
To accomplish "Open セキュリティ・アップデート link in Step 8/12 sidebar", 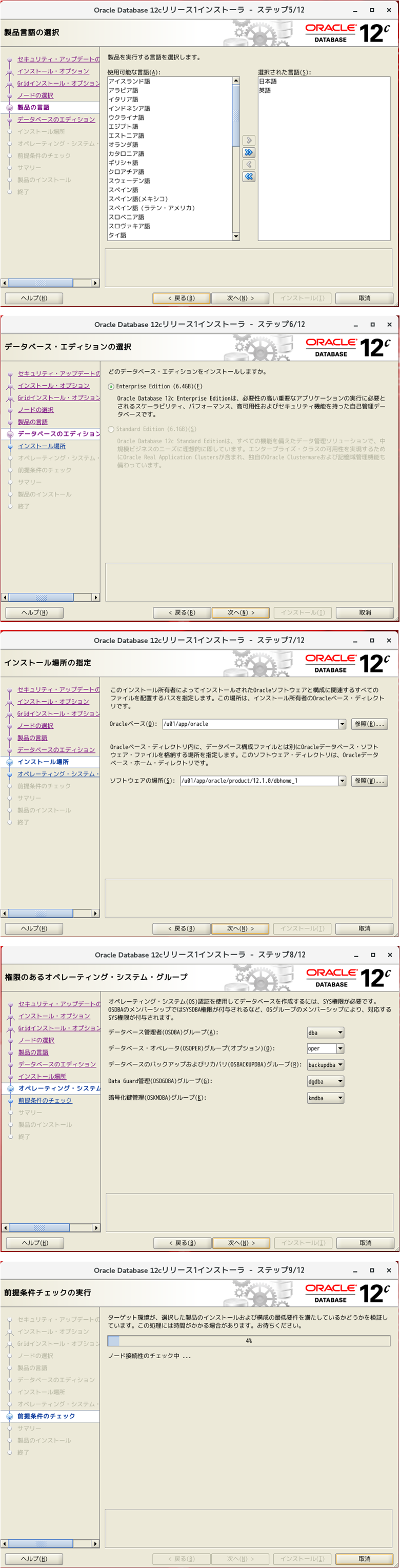I will [x=59, y=1004].
